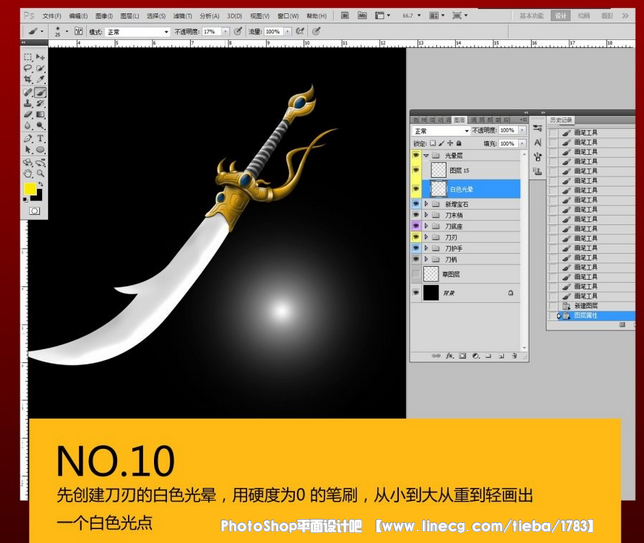Image resolution: width=644 pixels, height=543 pixels.
Task: Toggle visibility of 新增宝石 group
Action: click(416, 204)
